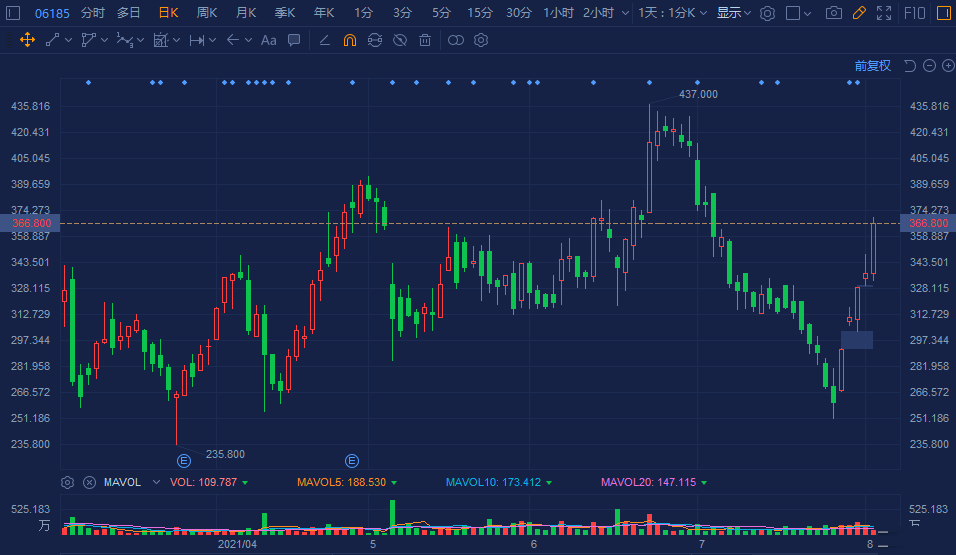Expand line tool options arrow
Viewport: 956px width, 555px height.
(x=68, y=40)
